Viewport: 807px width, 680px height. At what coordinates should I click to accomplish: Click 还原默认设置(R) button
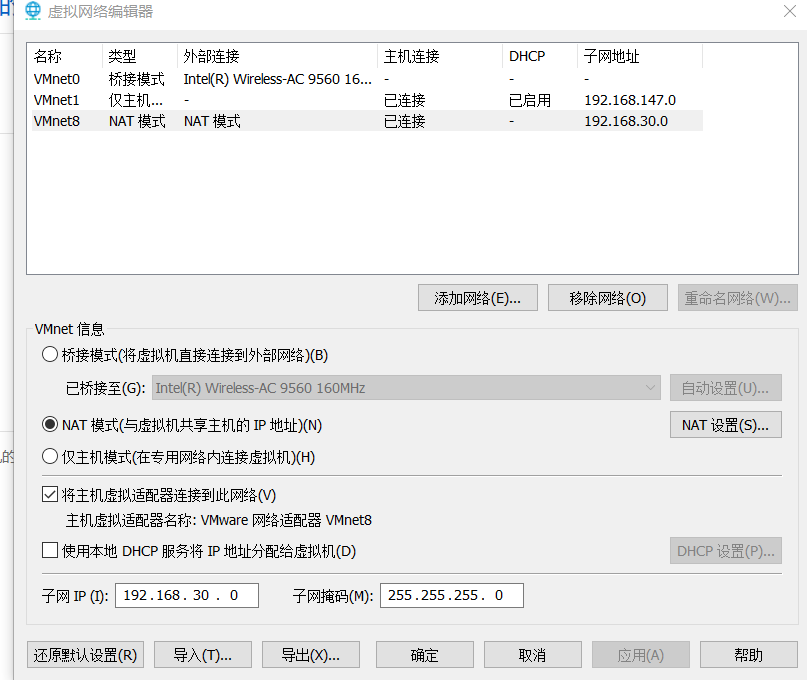pos(85,655)
